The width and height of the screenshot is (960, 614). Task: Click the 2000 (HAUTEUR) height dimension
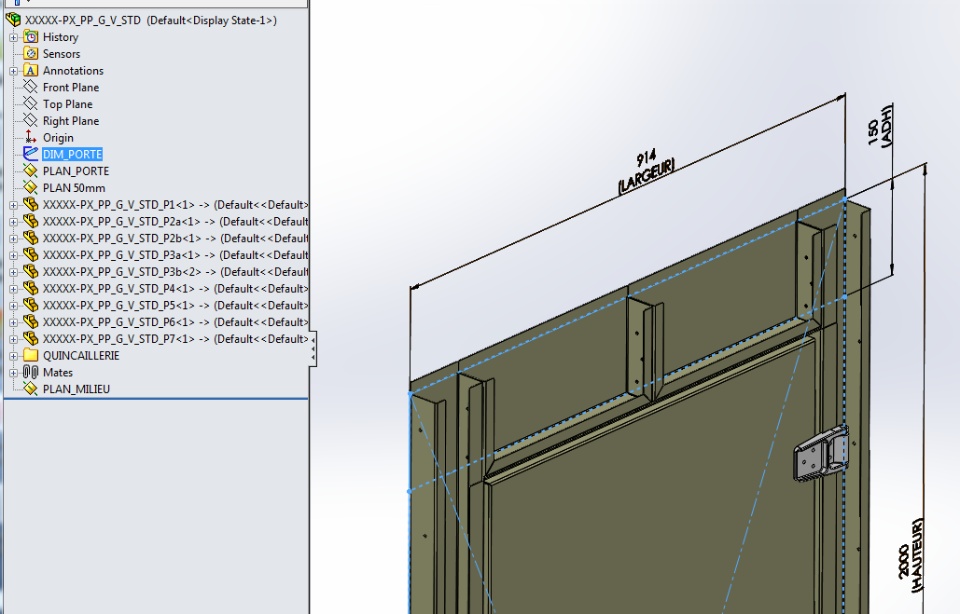coord(910,556)
